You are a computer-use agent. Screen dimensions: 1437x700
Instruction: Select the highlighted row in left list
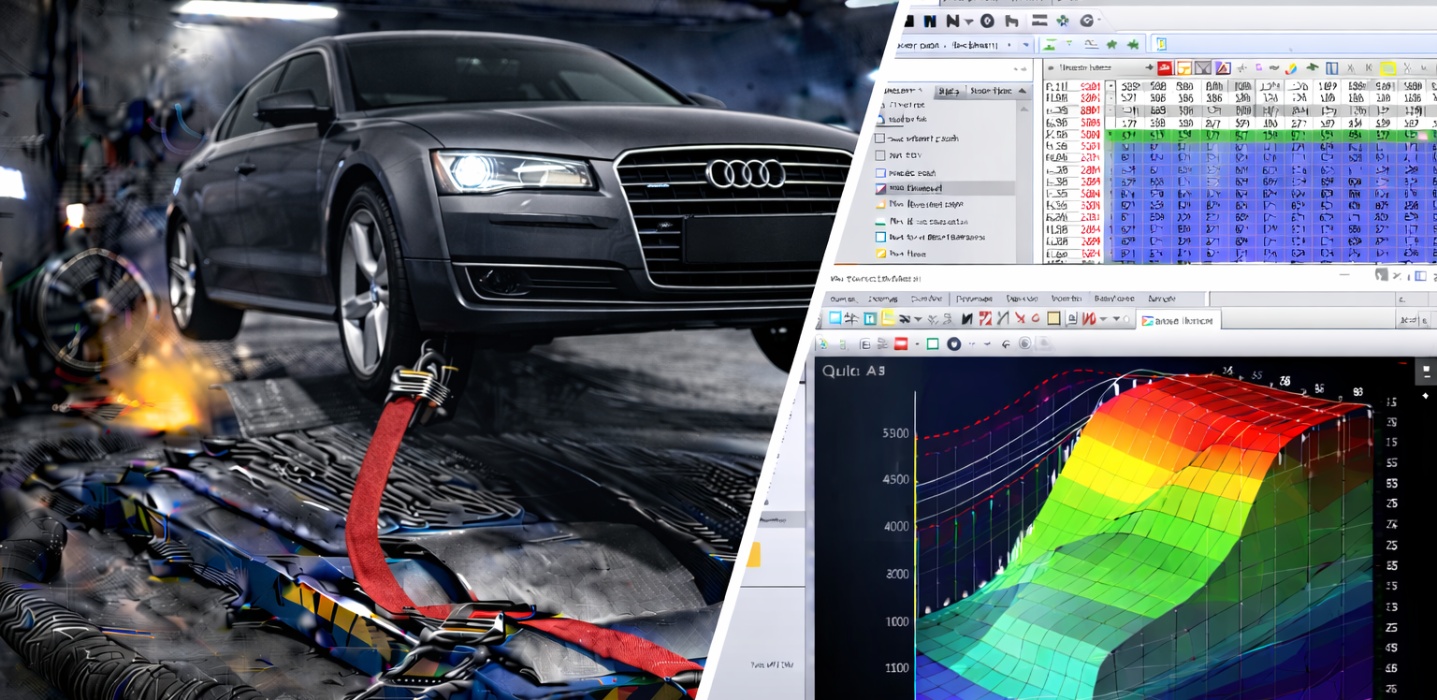[x=944, y=188]
